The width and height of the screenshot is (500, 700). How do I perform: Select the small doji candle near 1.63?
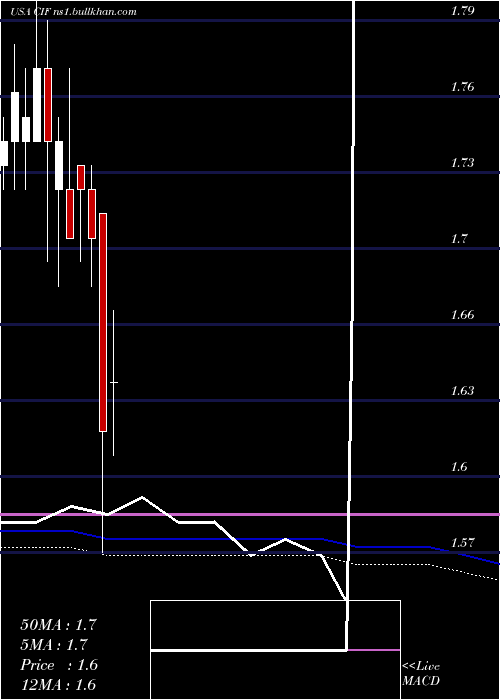pyautogui.click(x=114, y=383)
